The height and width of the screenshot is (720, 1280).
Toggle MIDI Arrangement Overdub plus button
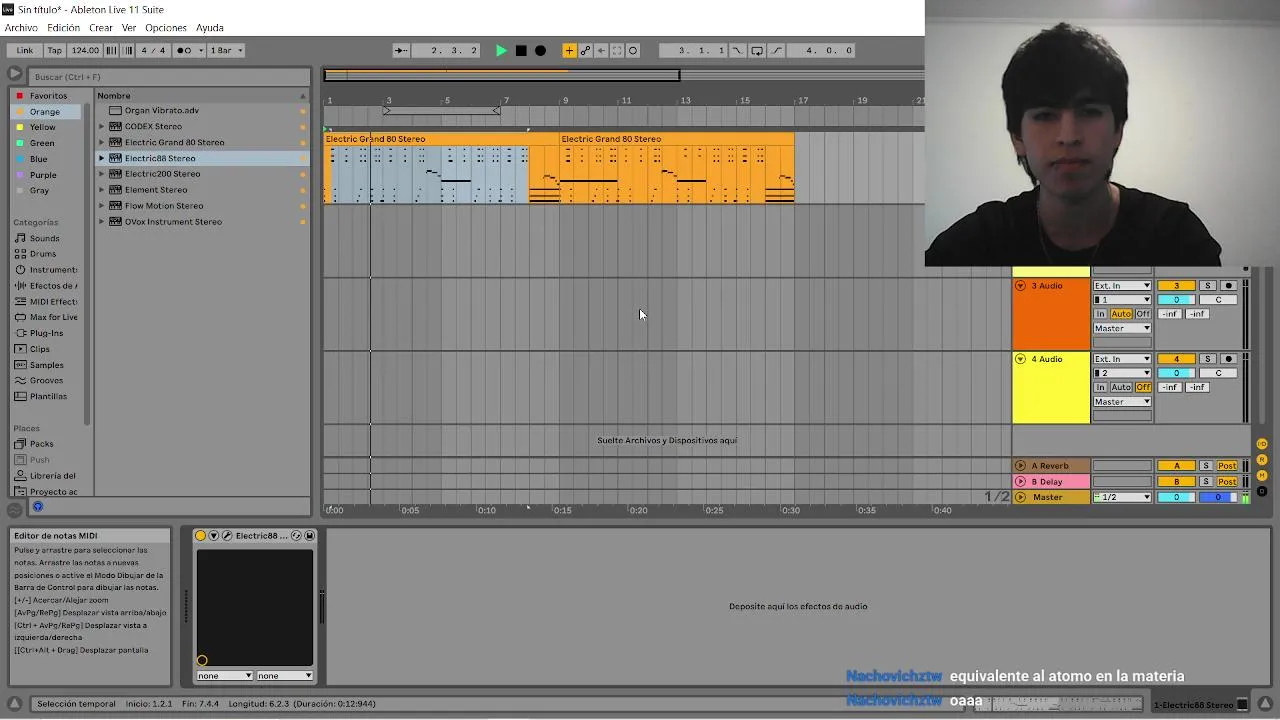(569, 50)
